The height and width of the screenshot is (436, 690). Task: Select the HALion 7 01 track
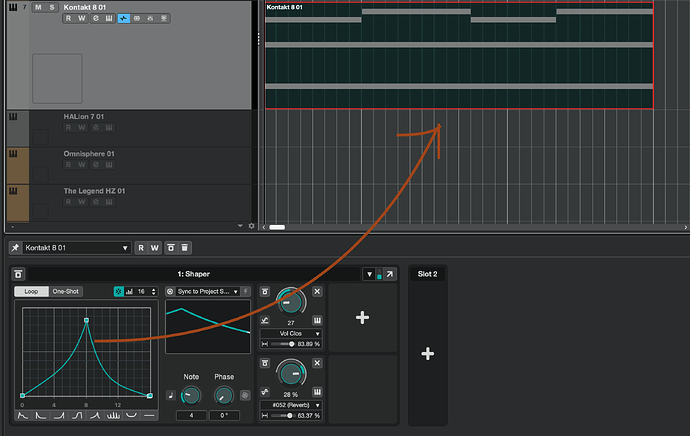[84, 117]
